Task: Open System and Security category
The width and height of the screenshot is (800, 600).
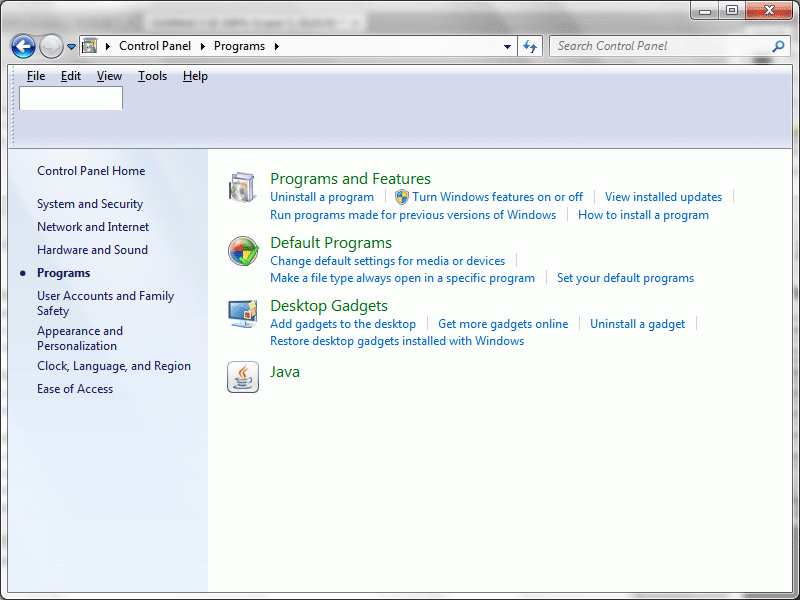Action: click(x=90, y=204)
